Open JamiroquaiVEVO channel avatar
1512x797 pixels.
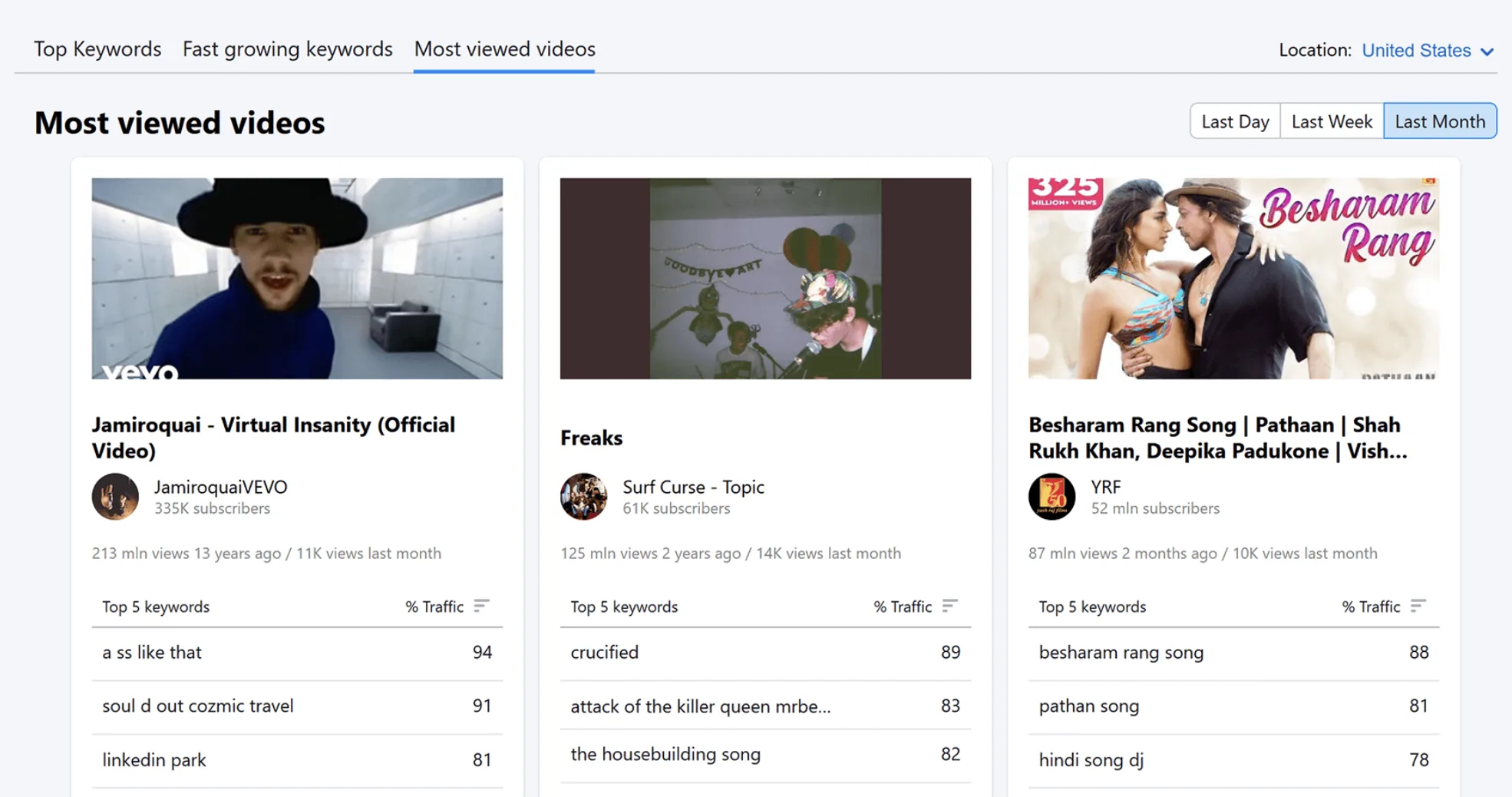115,496
